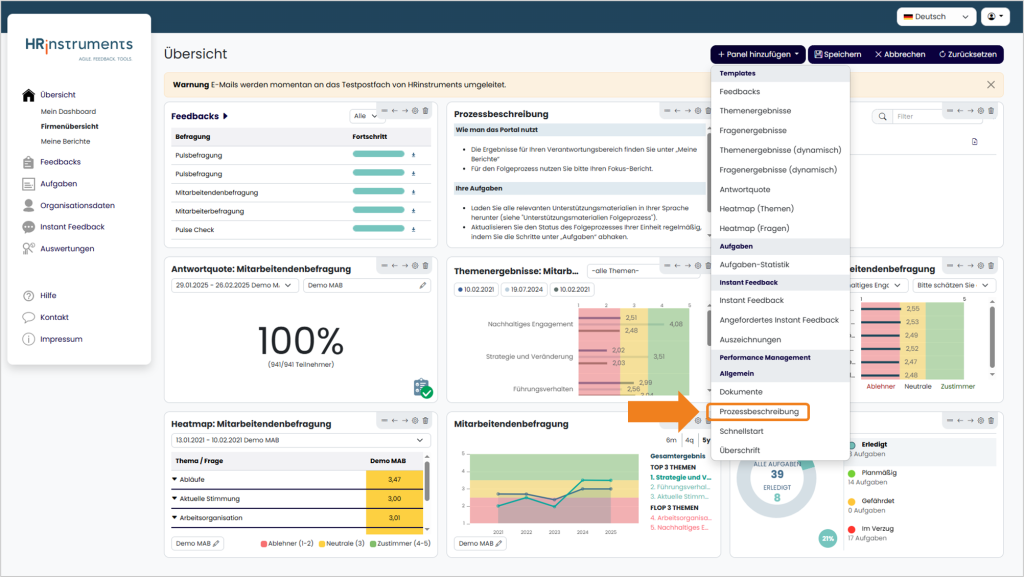Click the clipboard checkmark icon in Antwortquote
The image size is (1024, 577).
[423, 388]
